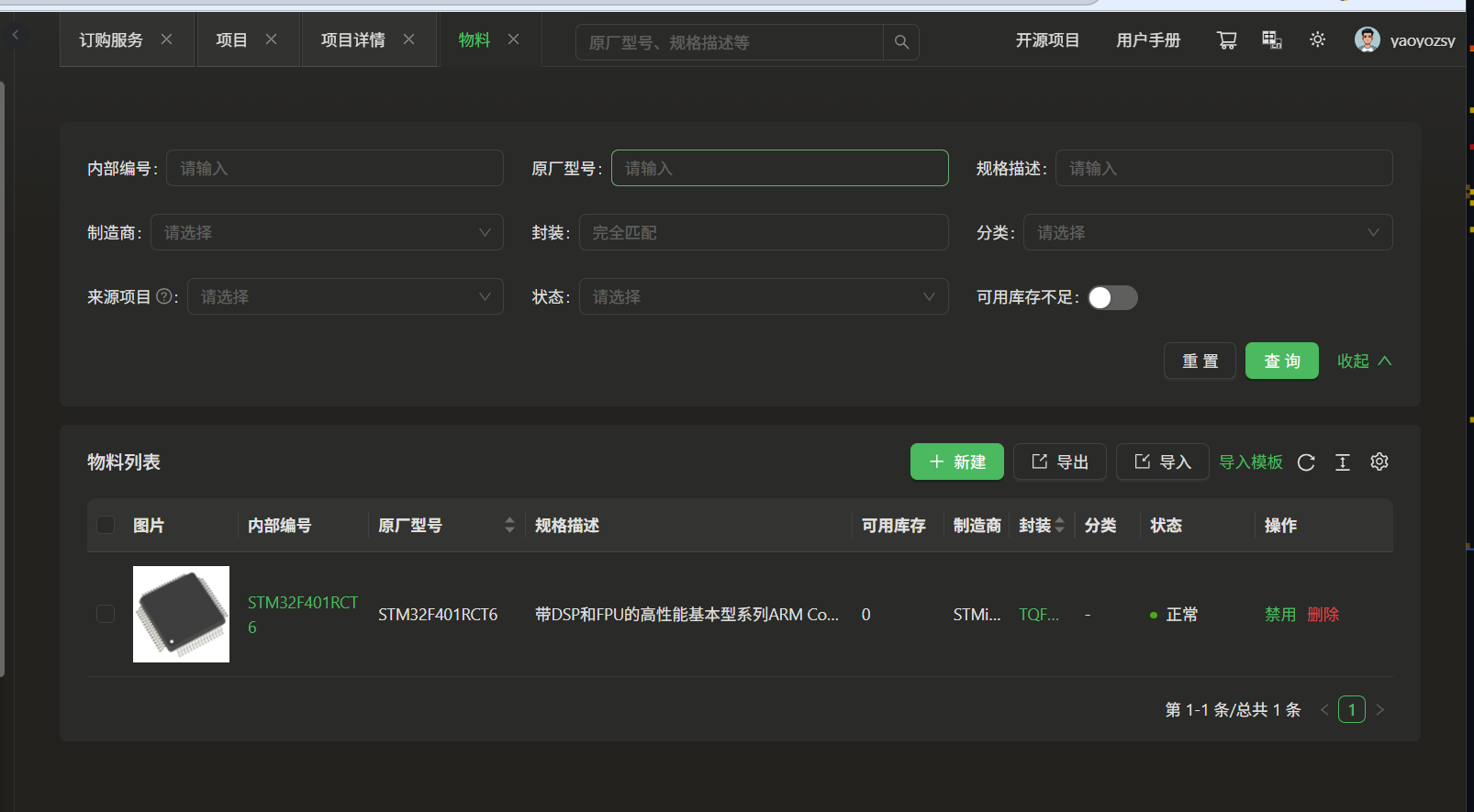The image size is (1474, 812).
Task: Close the 项目详情 tab
Action: pyautogui.click(x=409, y=39)
